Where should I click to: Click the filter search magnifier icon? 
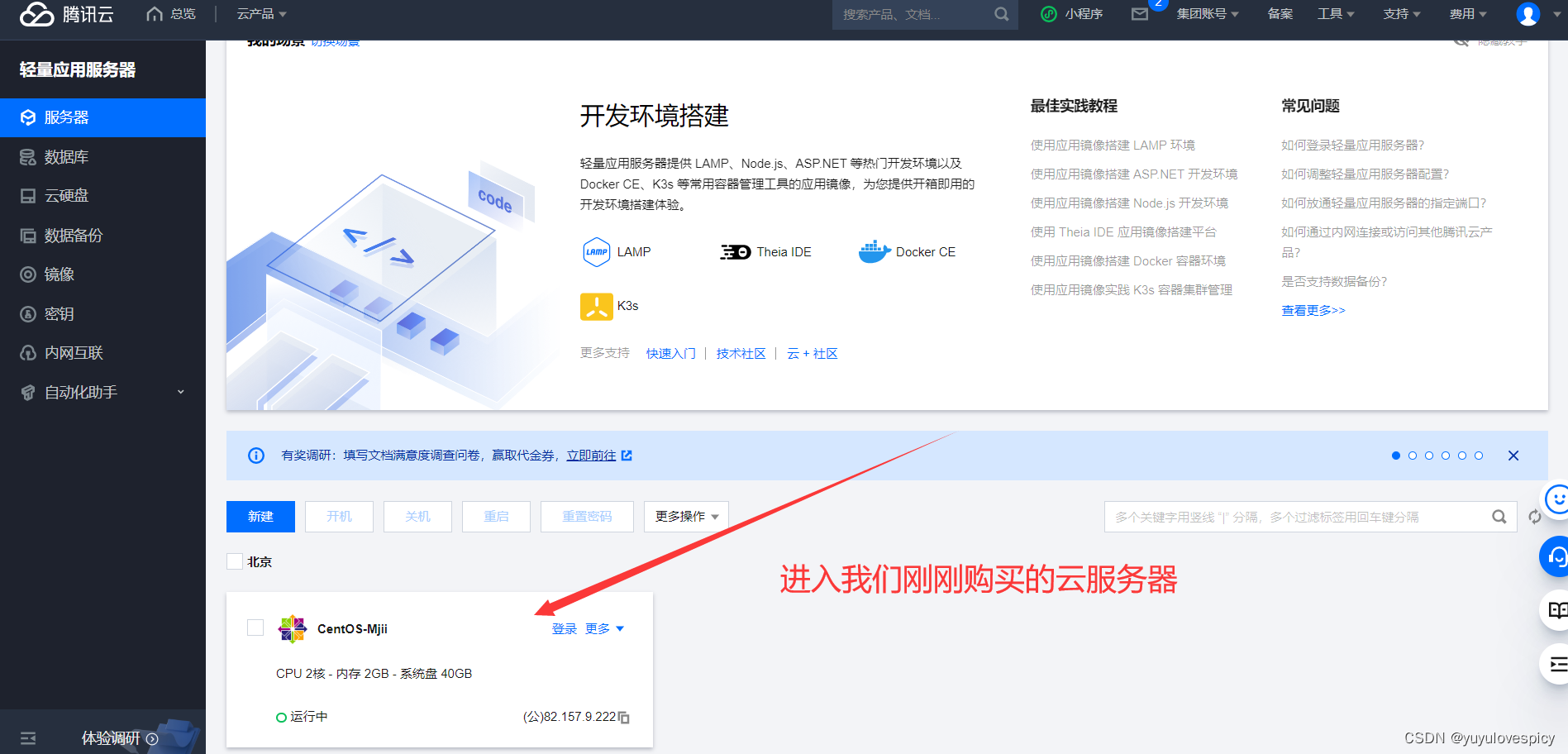1499,517
